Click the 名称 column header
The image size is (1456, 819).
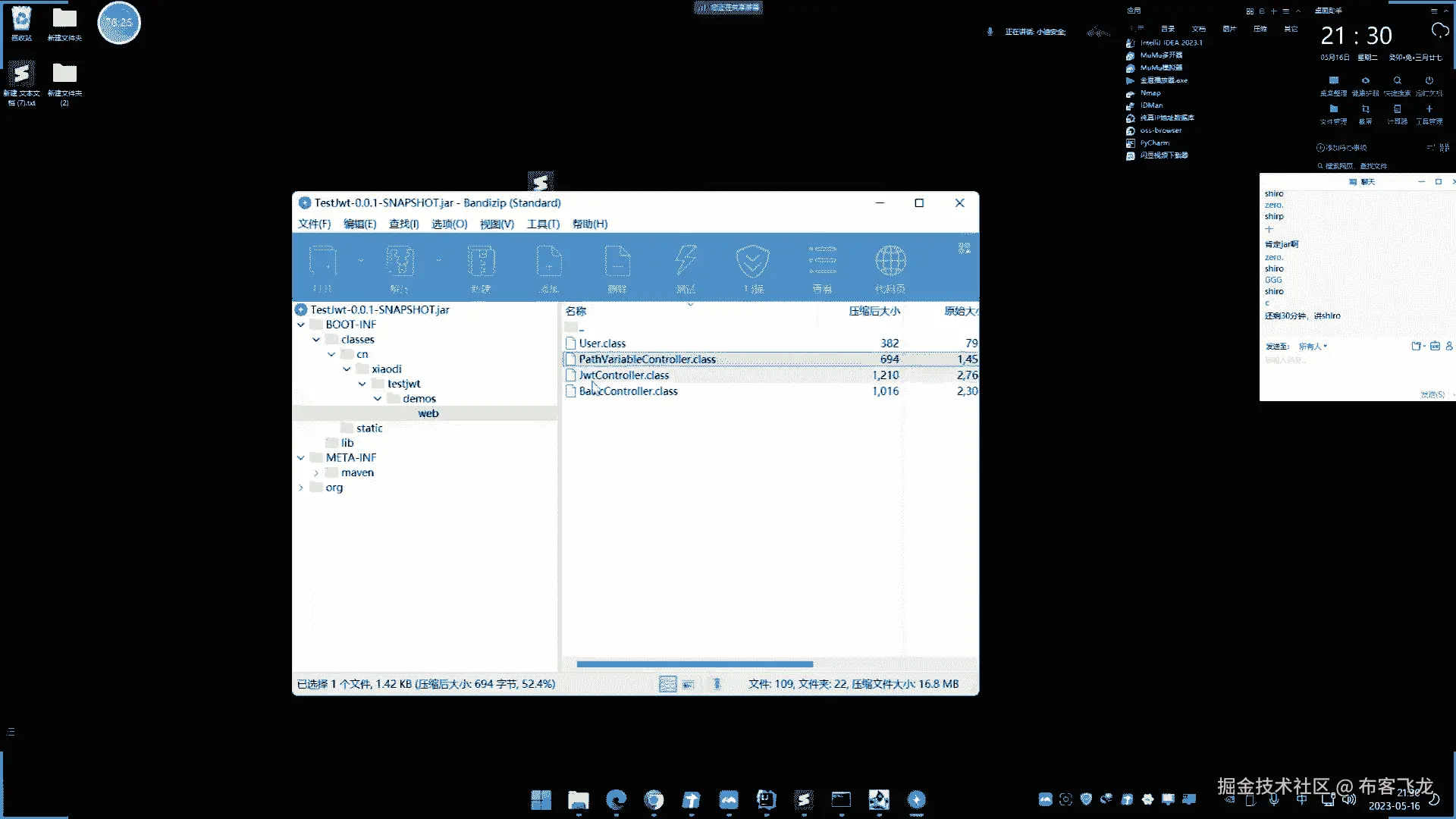(x=576, y=311)
